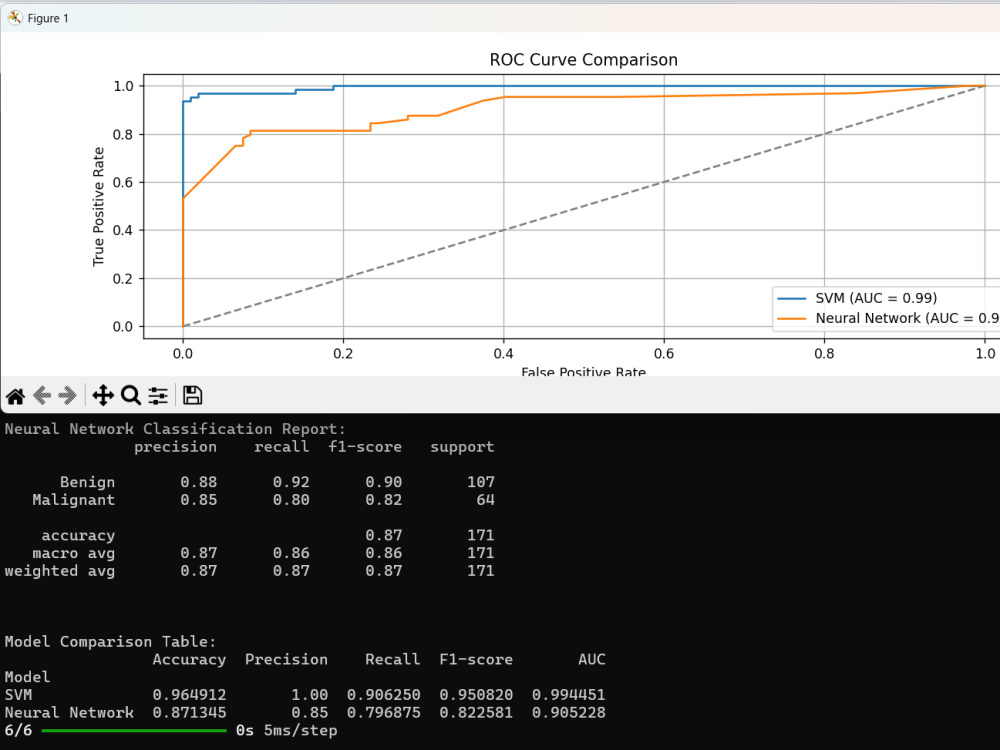Select the Zoom to rectangle magnifier tool
The height and width of the screenshot is (750, 1000).
coord(131,396)
